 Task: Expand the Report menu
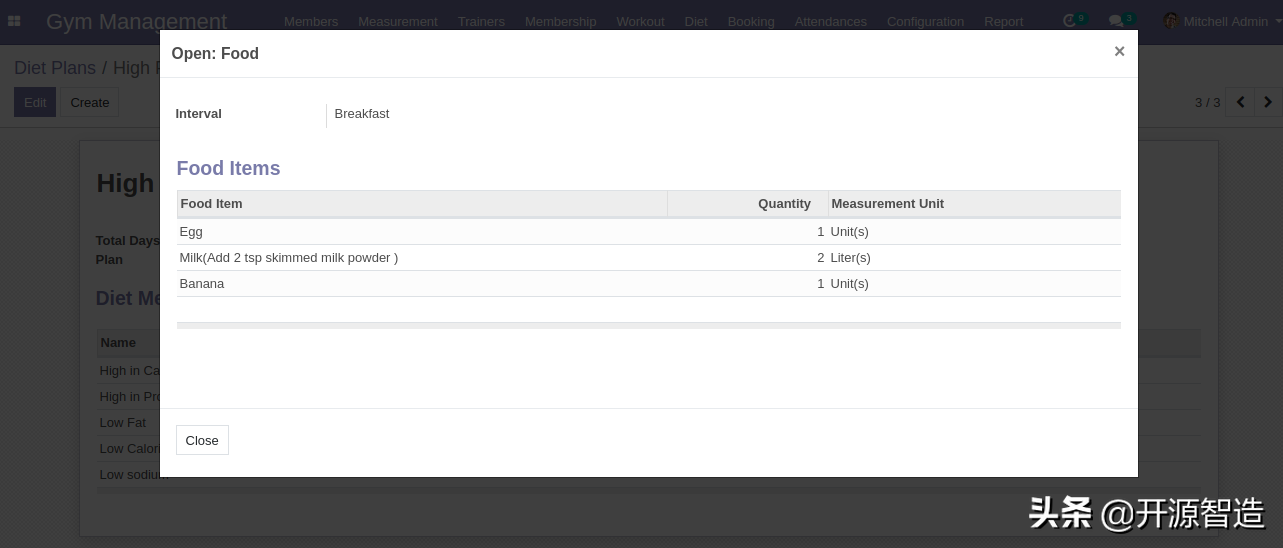[x=1003, y=21]
